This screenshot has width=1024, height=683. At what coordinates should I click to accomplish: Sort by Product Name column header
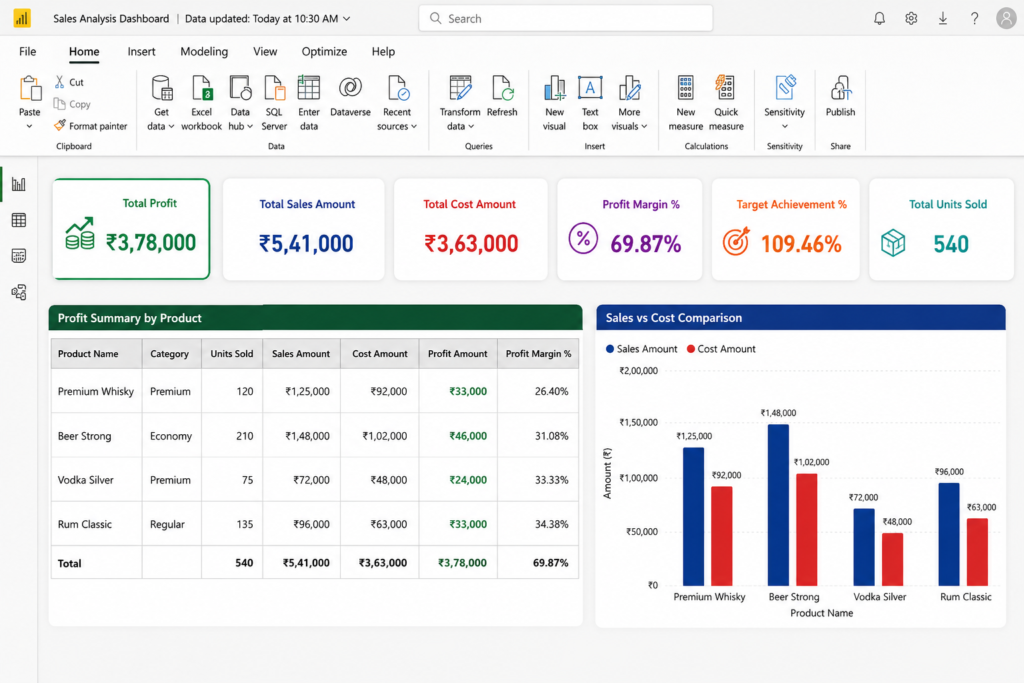click(x=96, y=353)
